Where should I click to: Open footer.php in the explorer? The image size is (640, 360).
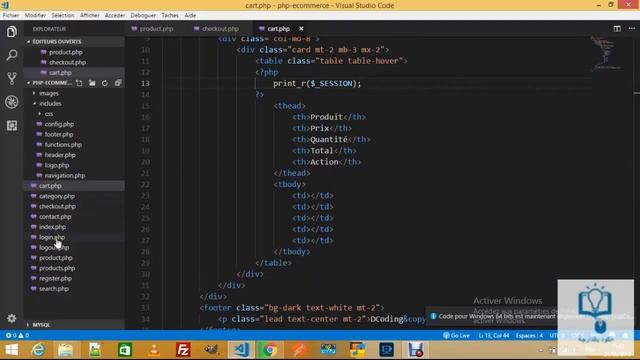[x=59, y=134]
